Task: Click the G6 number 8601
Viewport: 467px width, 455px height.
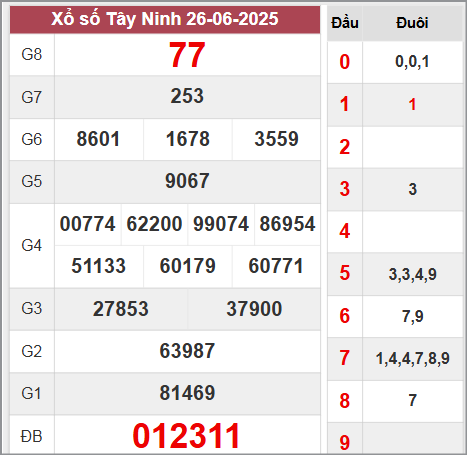Action: click(98, 139)
